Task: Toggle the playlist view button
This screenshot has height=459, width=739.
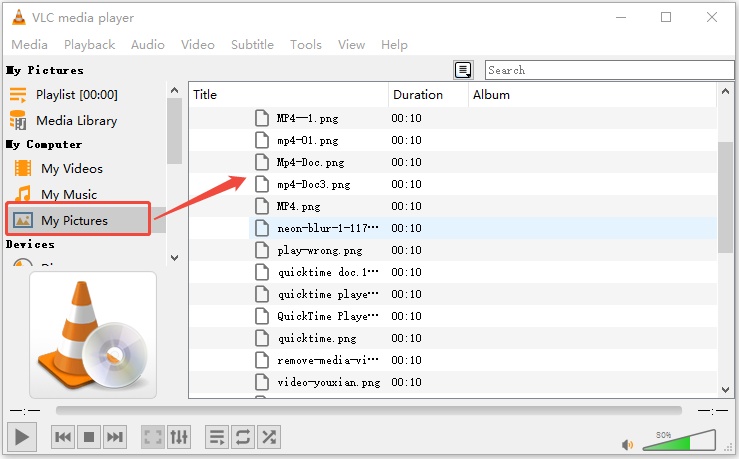Action: (217, 437)
